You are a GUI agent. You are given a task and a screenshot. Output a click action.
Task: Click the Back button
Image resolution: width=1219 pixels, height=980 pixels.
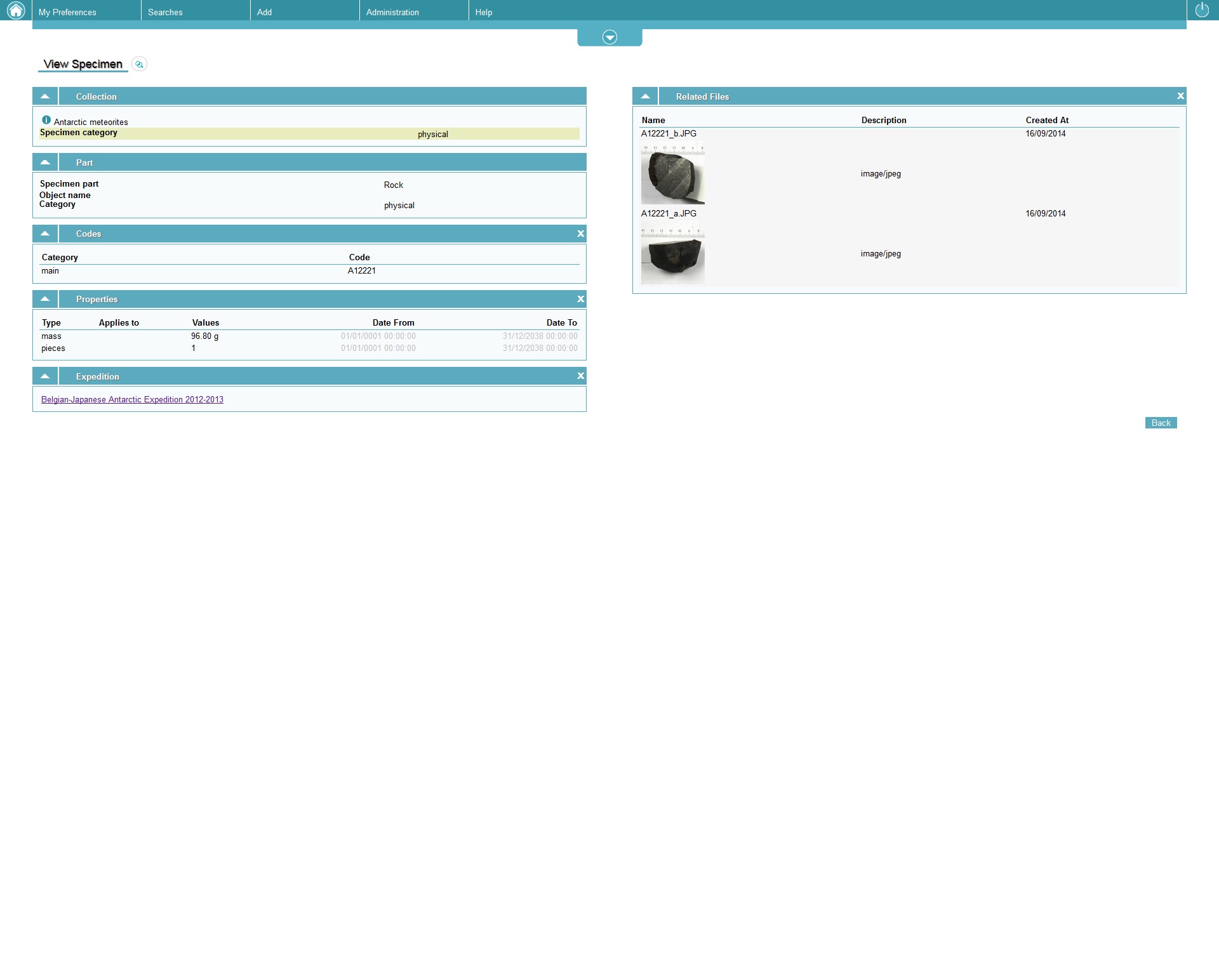click(x=1161, y=423)
